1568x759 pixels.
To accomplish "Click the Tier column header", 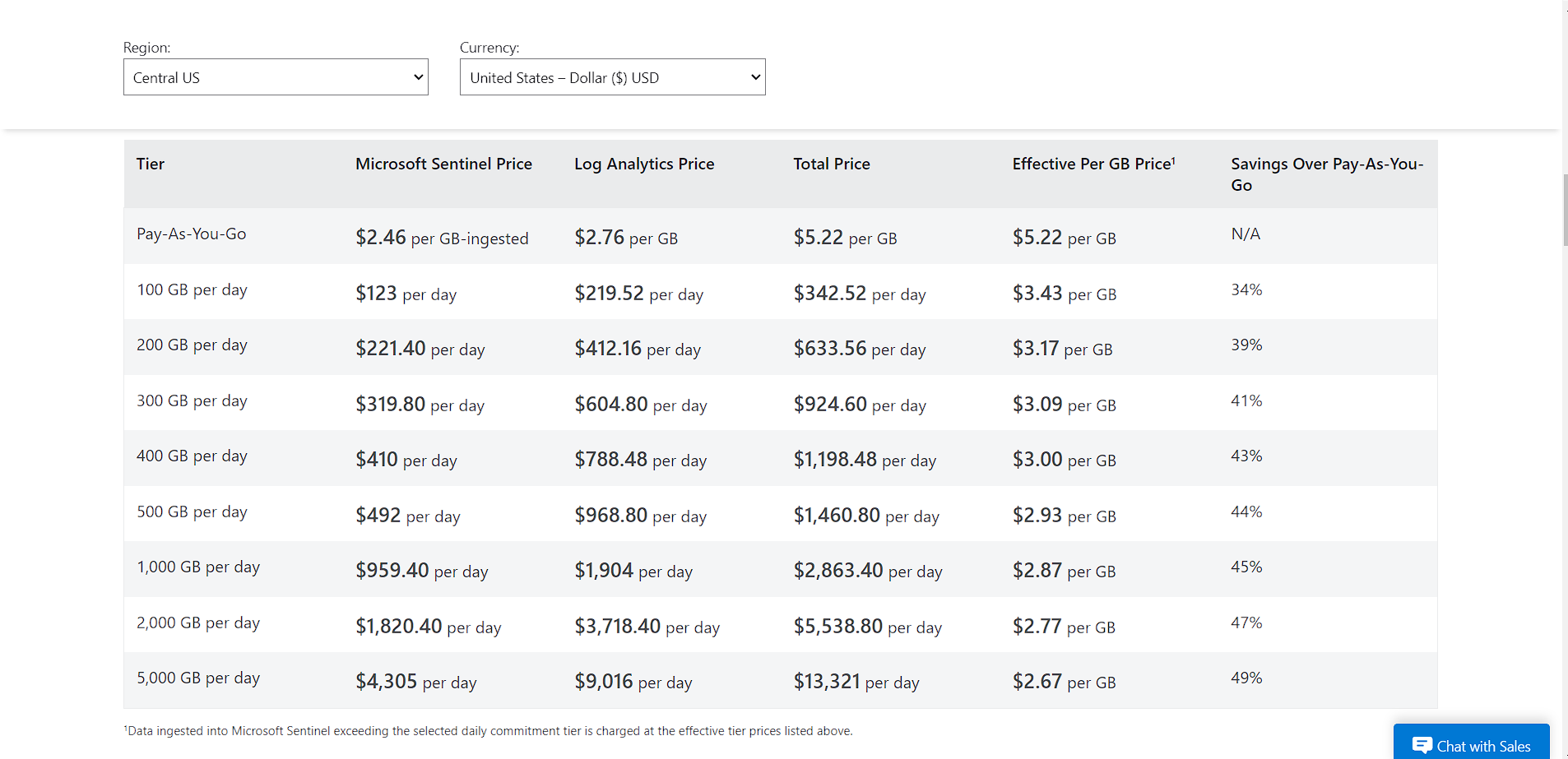I will [x=151, y=164].
